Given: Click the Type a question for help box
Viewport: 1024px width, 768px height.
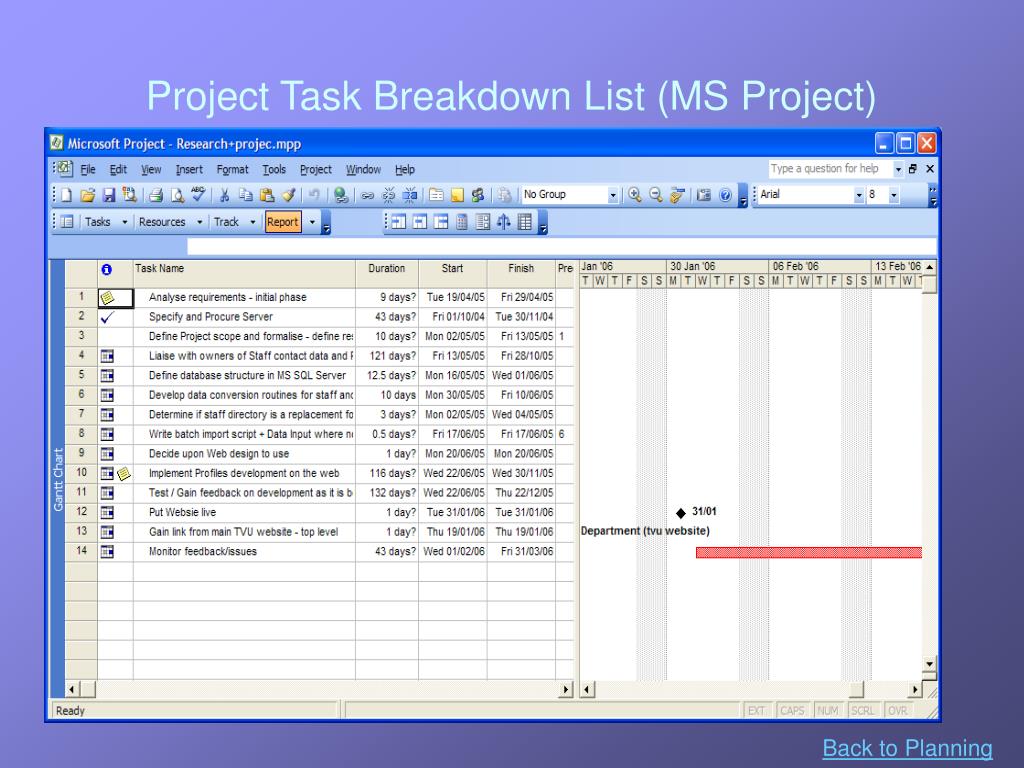Looking at the screenshot, I should pos(829,169).
